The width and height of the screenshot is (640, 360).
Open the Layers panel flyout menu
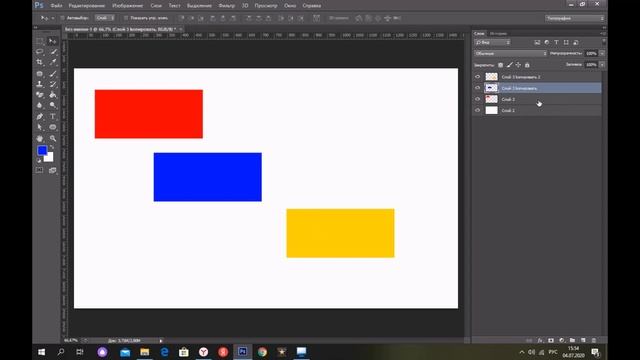pos(603,33)
